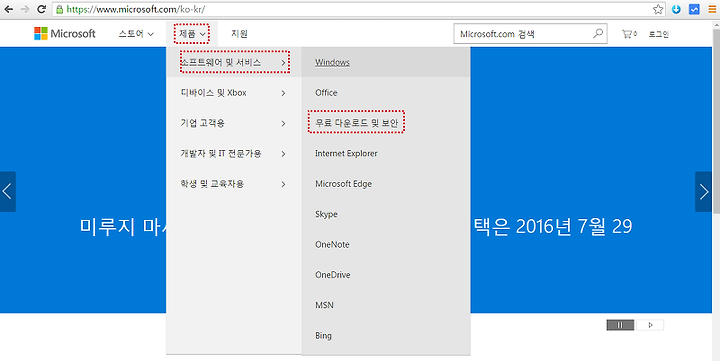Collapse the 제품 dropdown menu
The width and height of the screenshot is (720, 361).
[192, 34]
